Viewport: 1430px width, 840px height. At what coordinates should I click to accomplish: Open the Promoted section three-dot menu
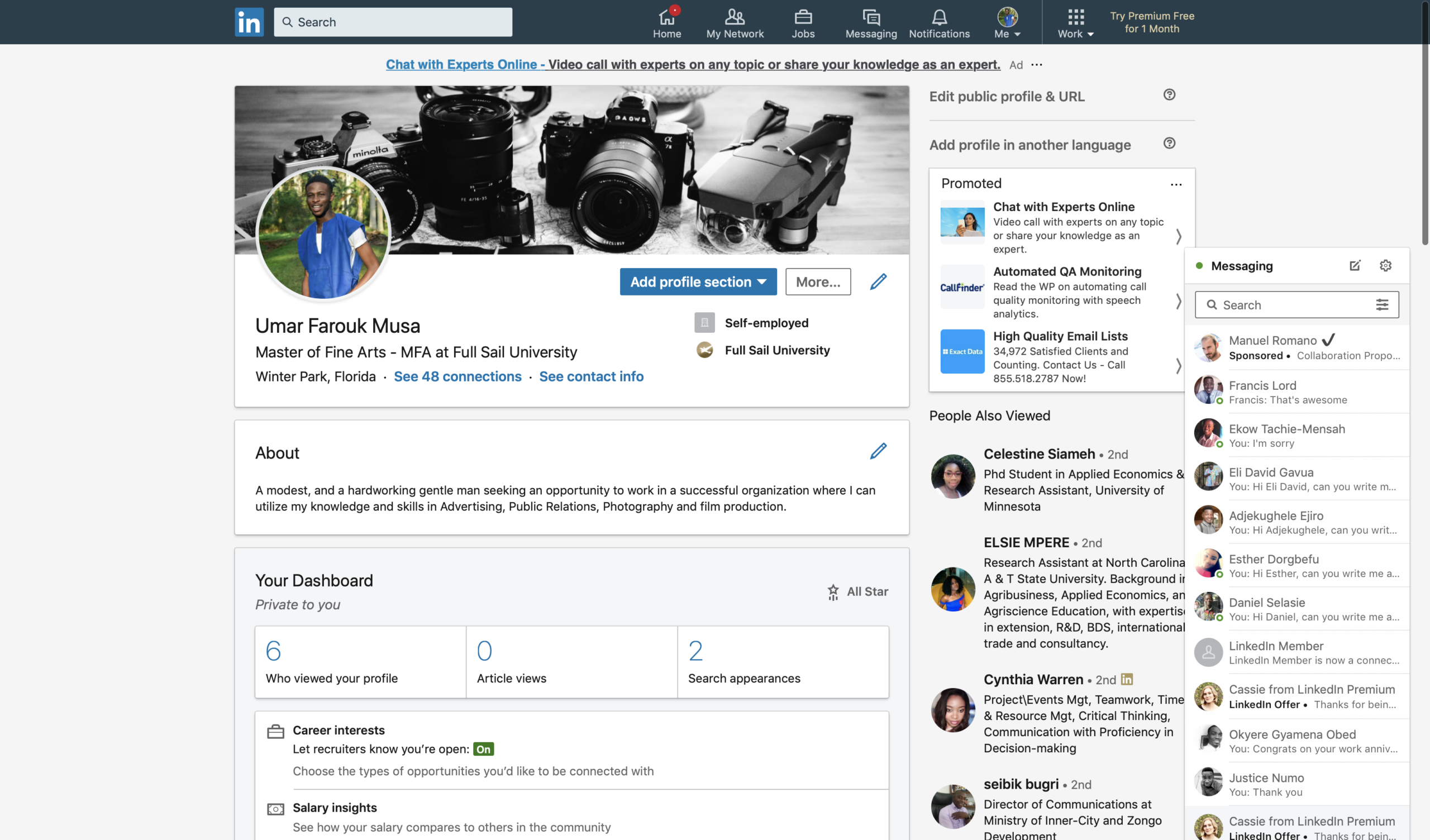1176,184
